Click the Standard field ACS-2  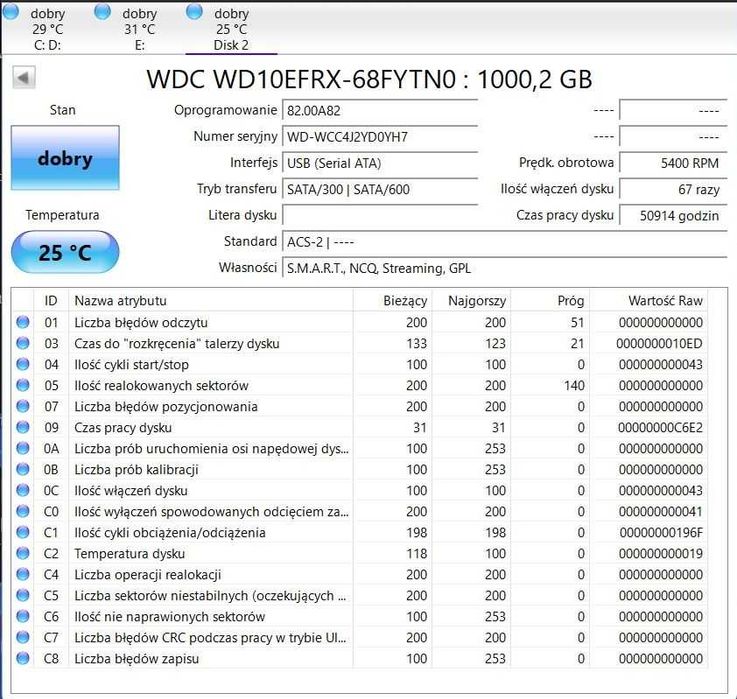(504, 242)
